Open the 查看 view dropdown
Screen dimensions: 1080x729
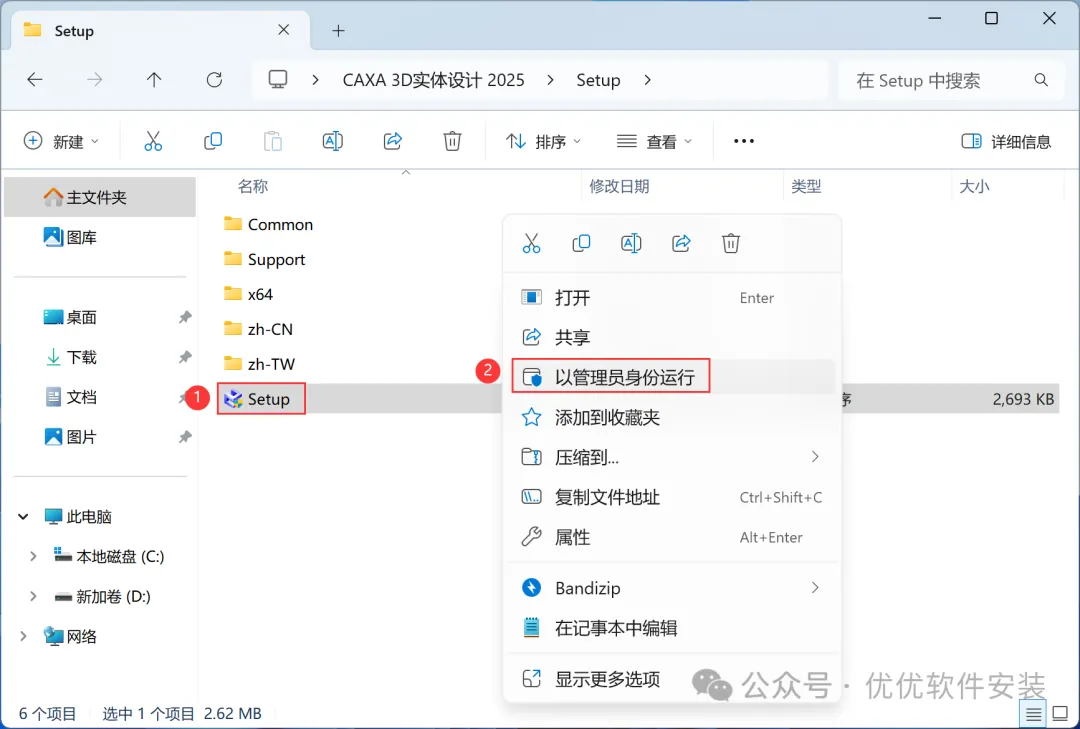pos(654,141)
